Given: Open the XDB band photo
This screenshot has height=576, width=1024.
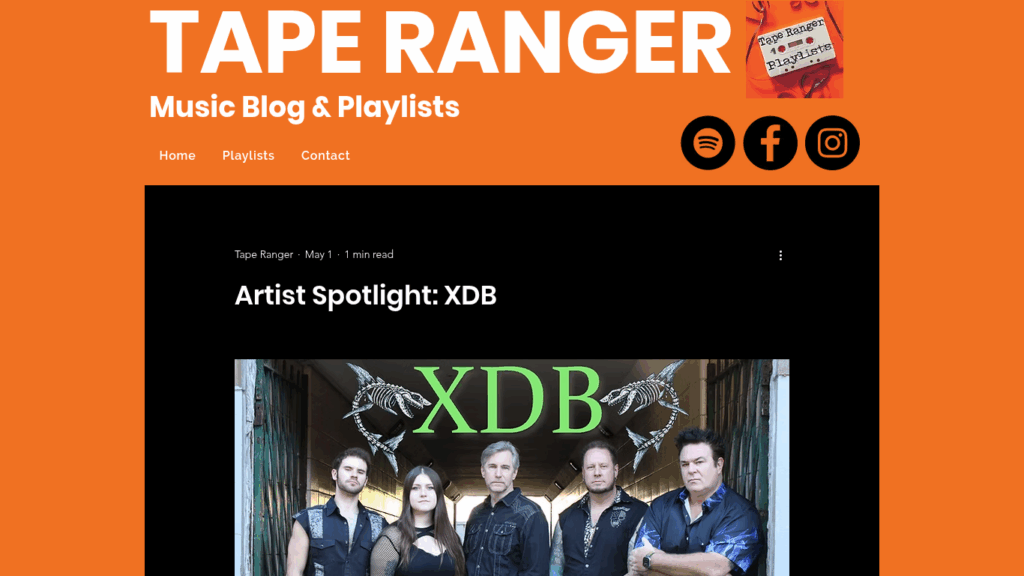Looking at the screenshot, I should 512,468.
